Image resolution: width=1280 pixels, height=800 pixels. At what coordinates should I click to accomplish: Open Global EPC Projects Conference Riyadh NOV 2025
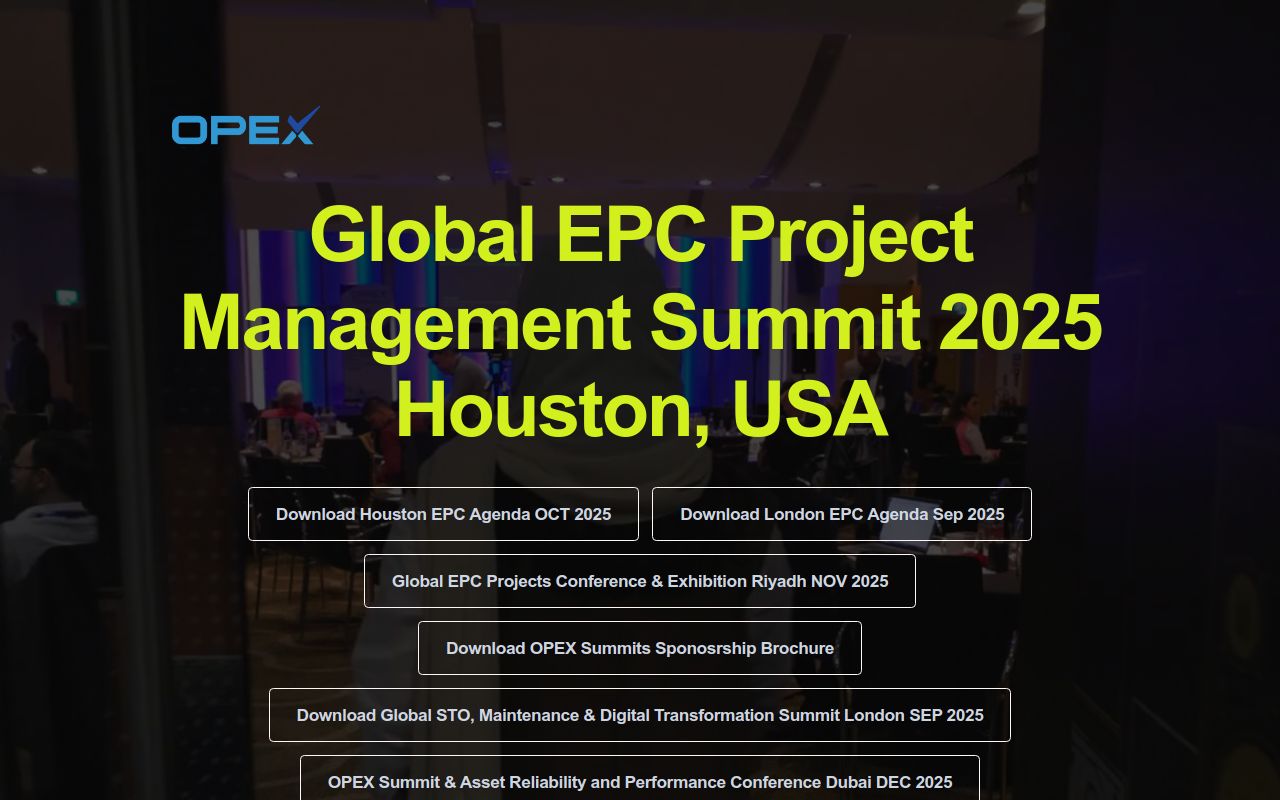tap(639, 580)
